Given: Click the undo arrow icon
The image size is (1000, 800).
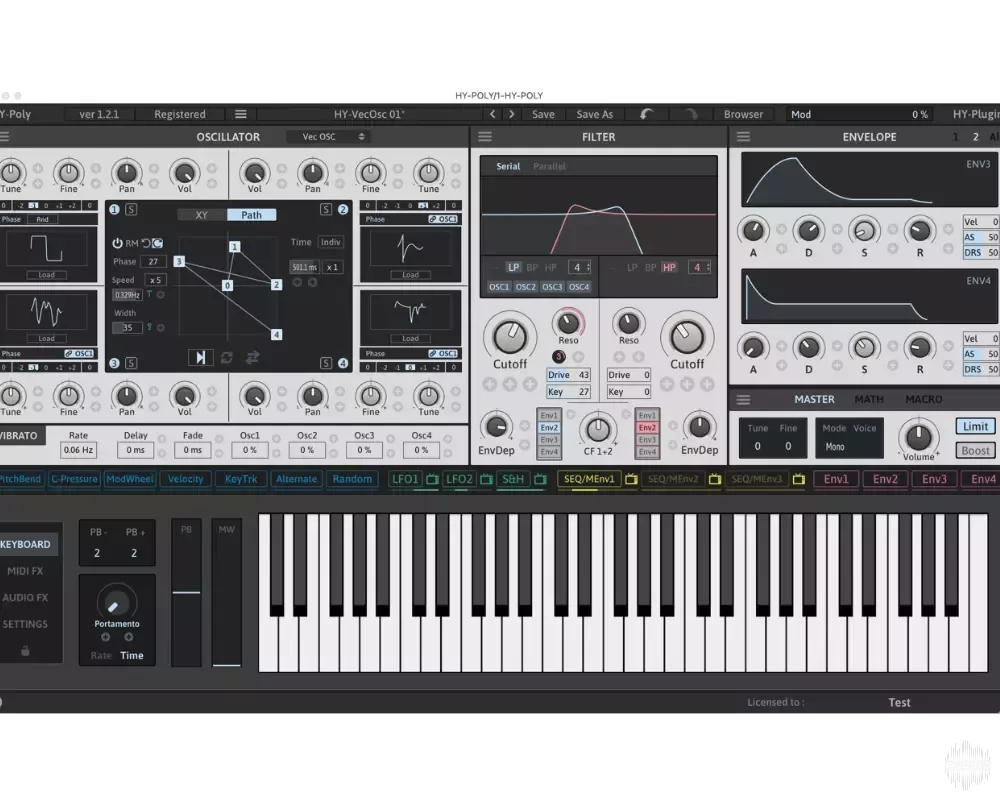Looking at the screenshot, I should (646, 114).
